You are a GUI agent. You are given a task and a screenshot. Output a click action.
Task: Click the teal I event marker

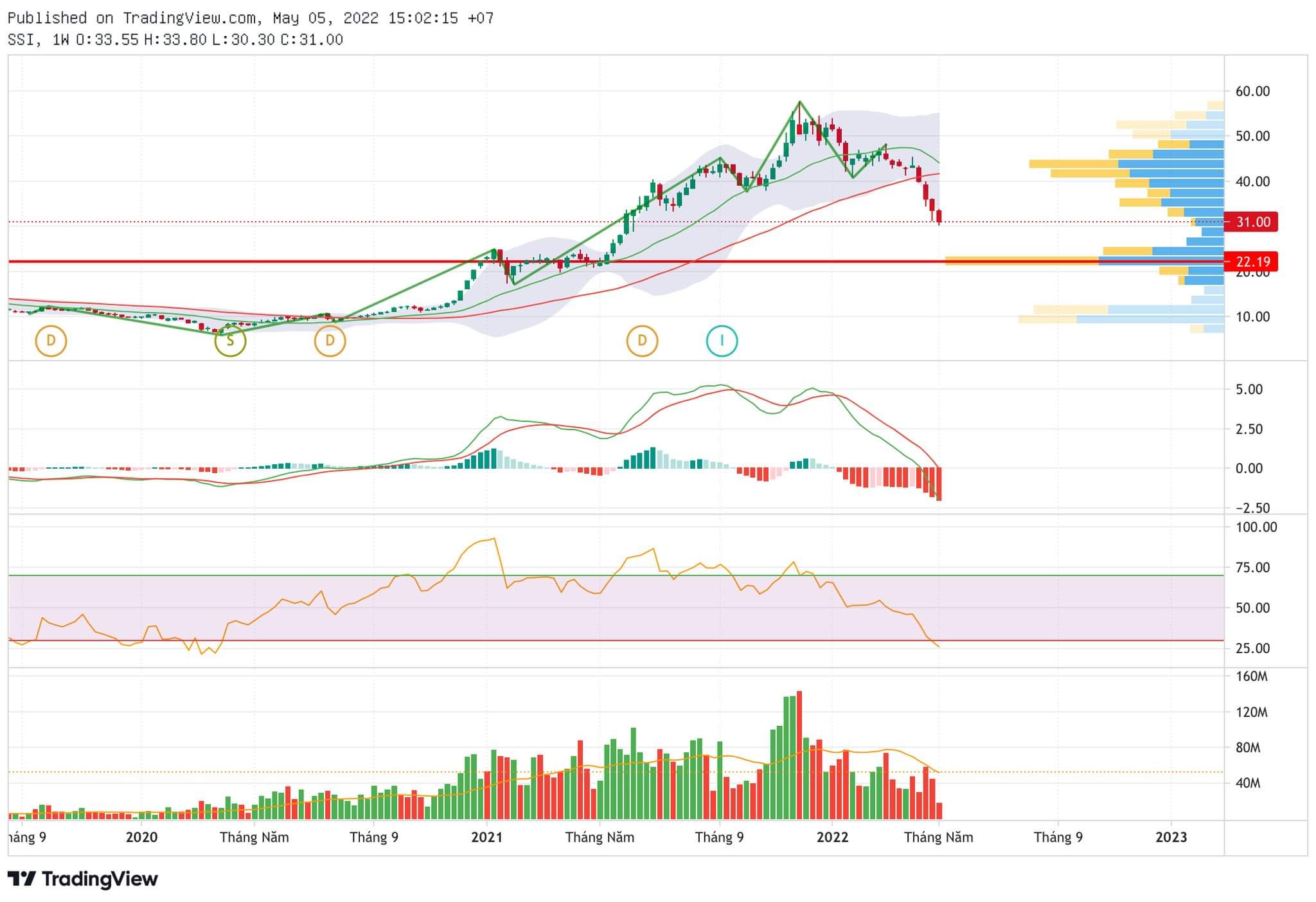[x=722, y=341]
